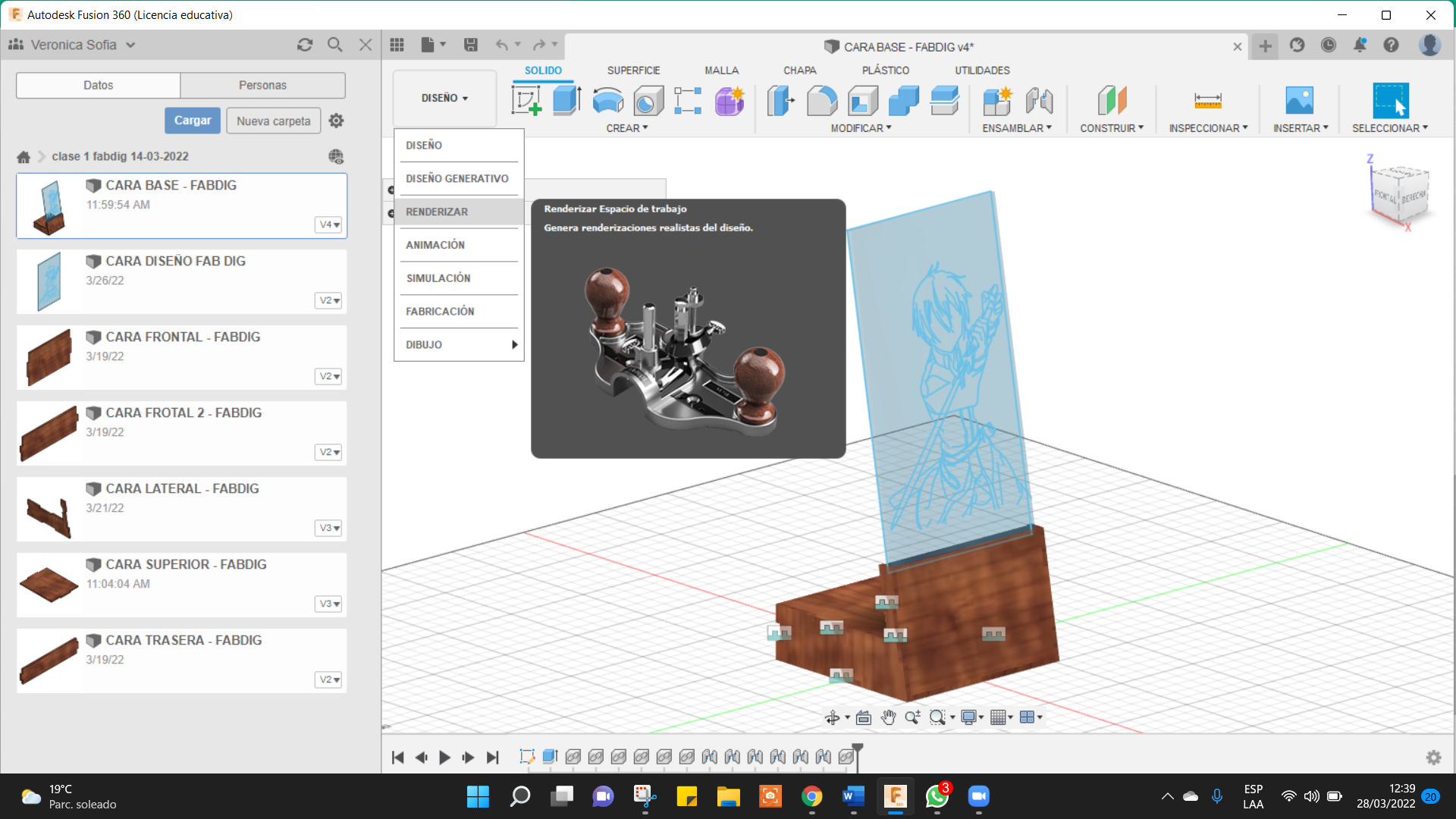Viewport: 1456px width, 819px height.
Task: Expand the CREAR menu dropdown
Action: pos(627,128)
